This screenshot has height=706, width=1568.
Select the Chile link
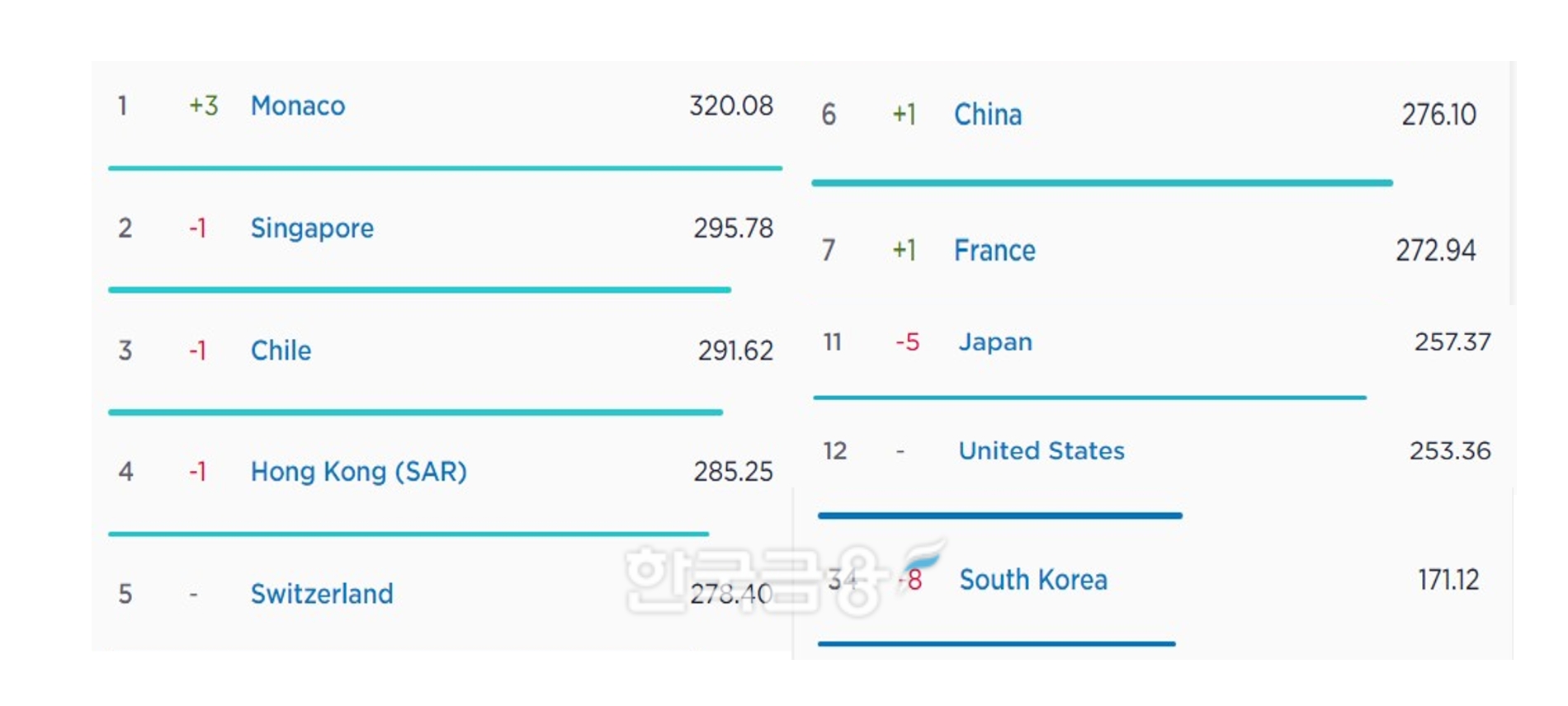pos(281,351)
